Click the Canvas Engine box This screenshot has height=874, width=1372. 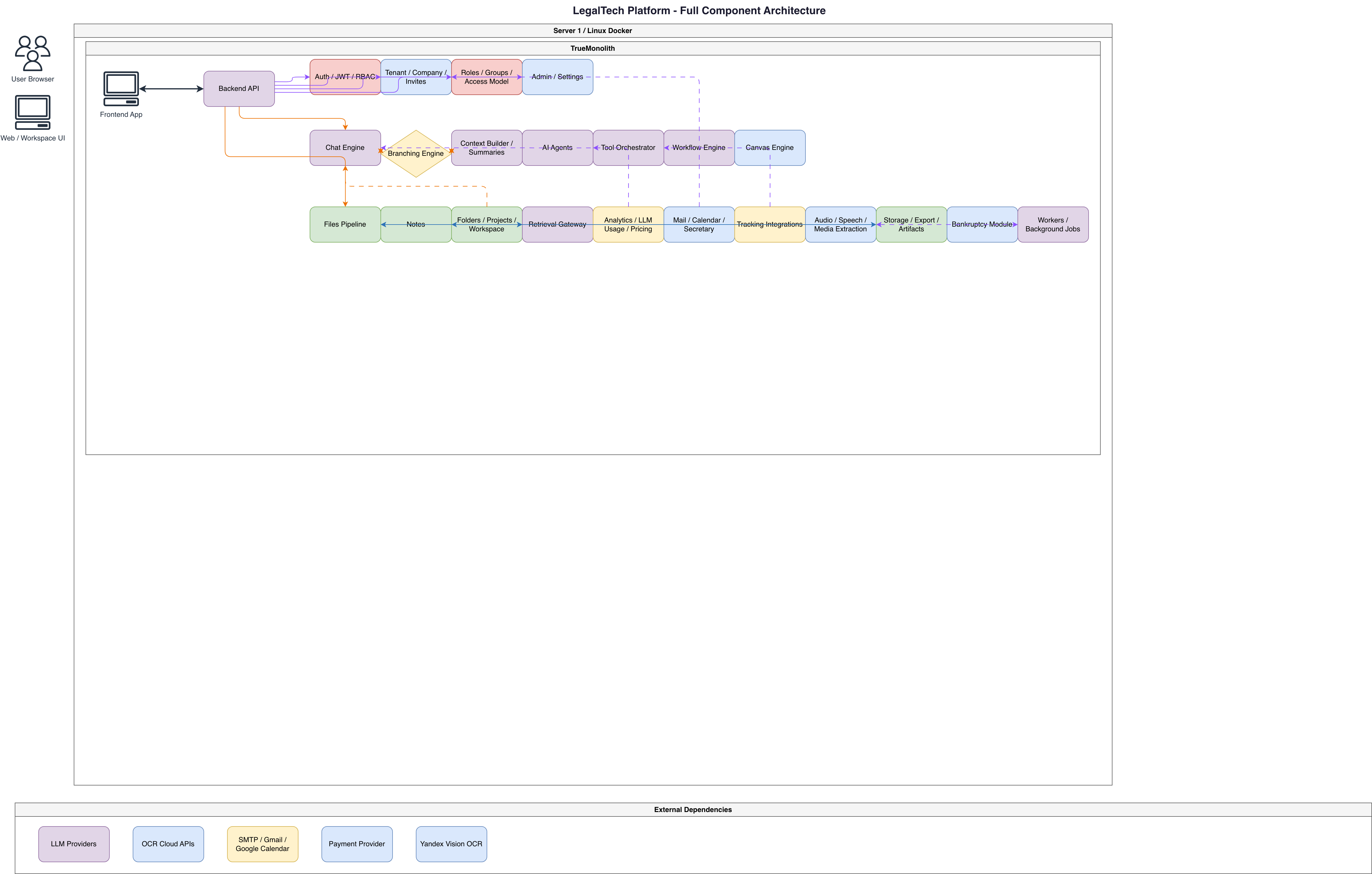click(770, 148)
